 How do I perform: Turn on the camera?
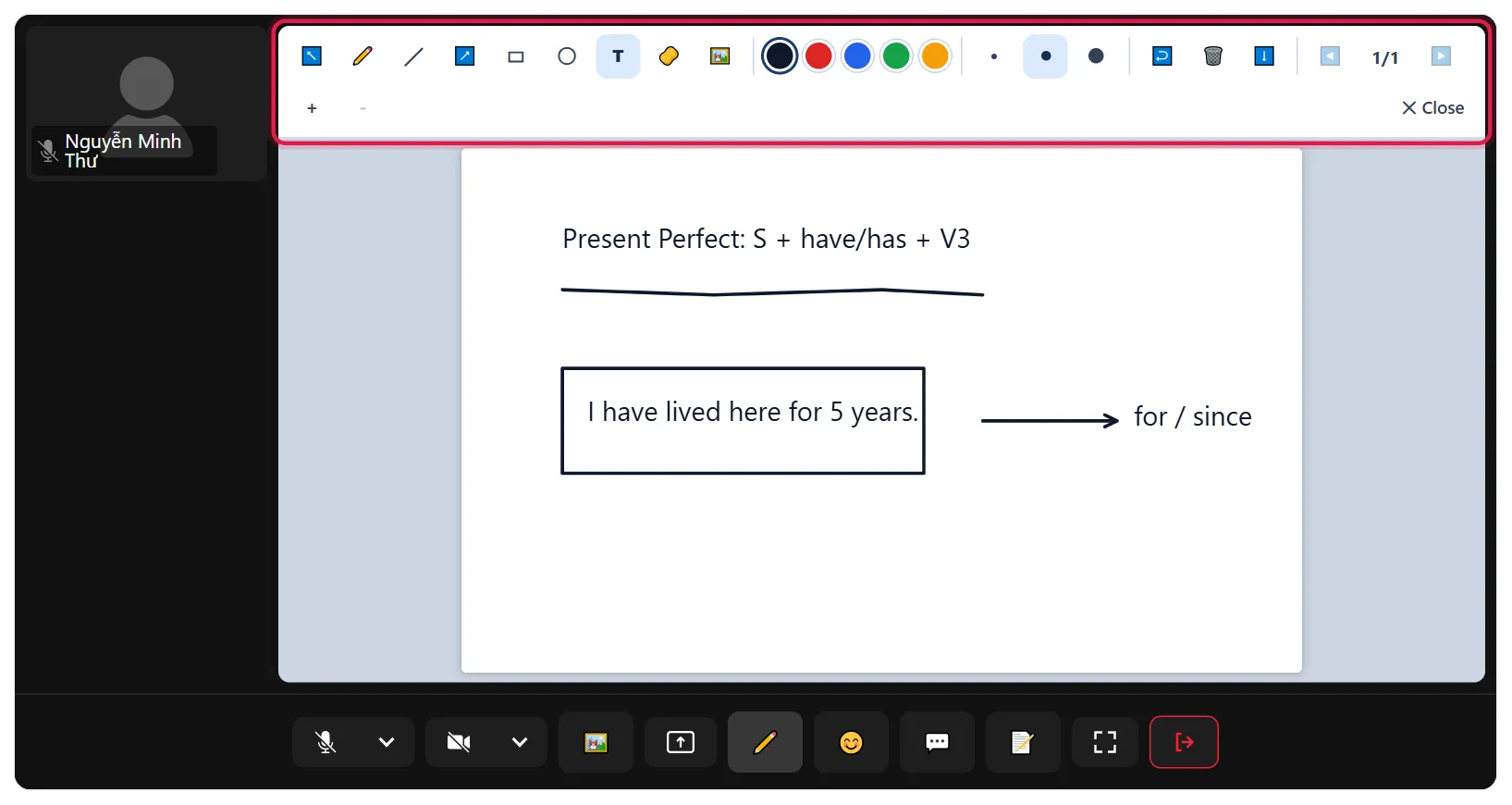(x=459, y=742)
